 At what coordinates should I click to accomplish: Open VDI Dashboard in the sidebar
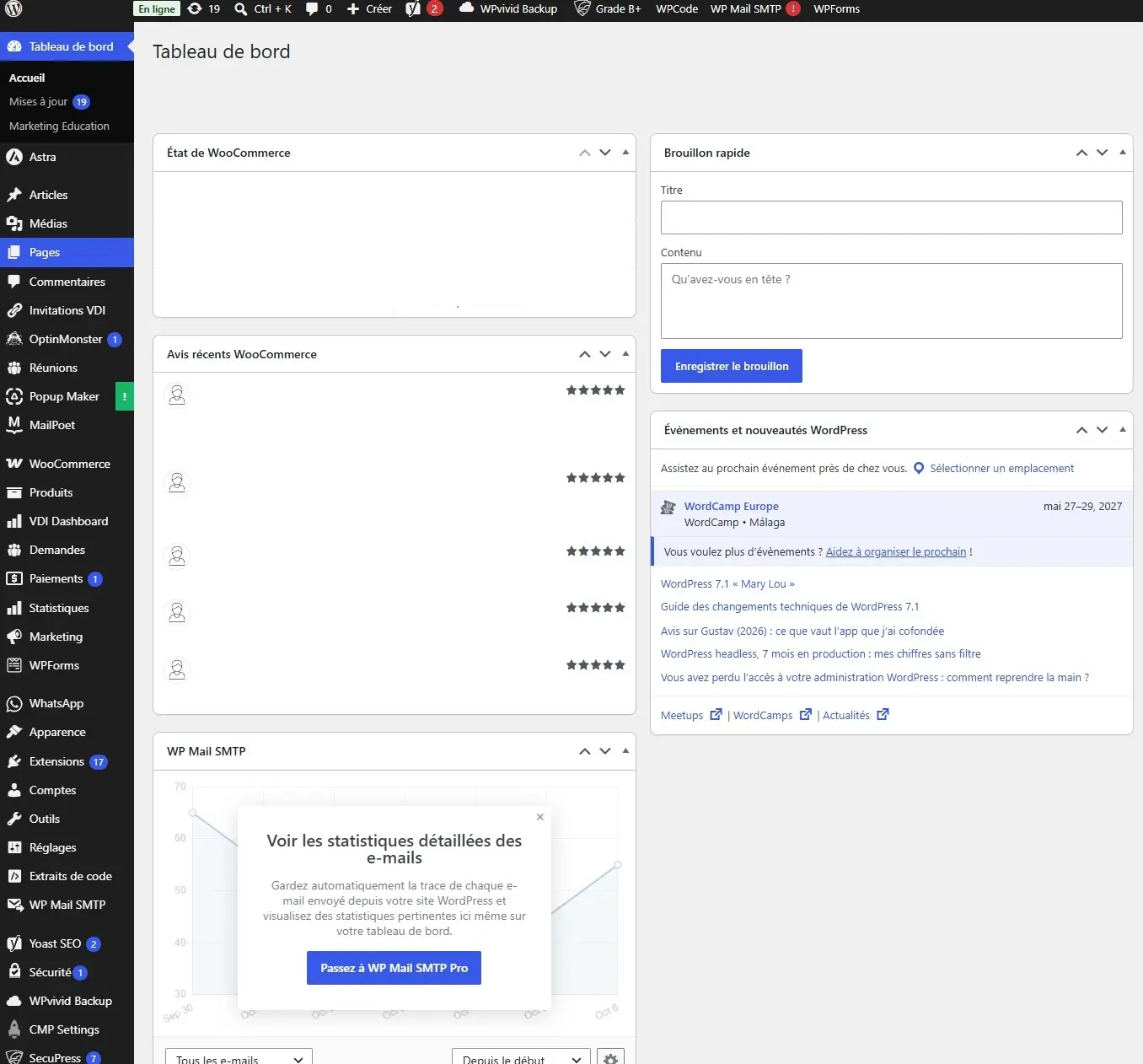(67, 521)
